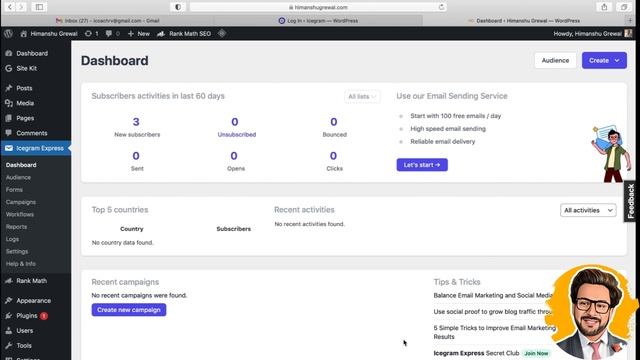Toggle the Safari sidebar button
Image resolution: width=640 pixels, height=360 pixels.
pyautogui.click(x=39, y=7)
